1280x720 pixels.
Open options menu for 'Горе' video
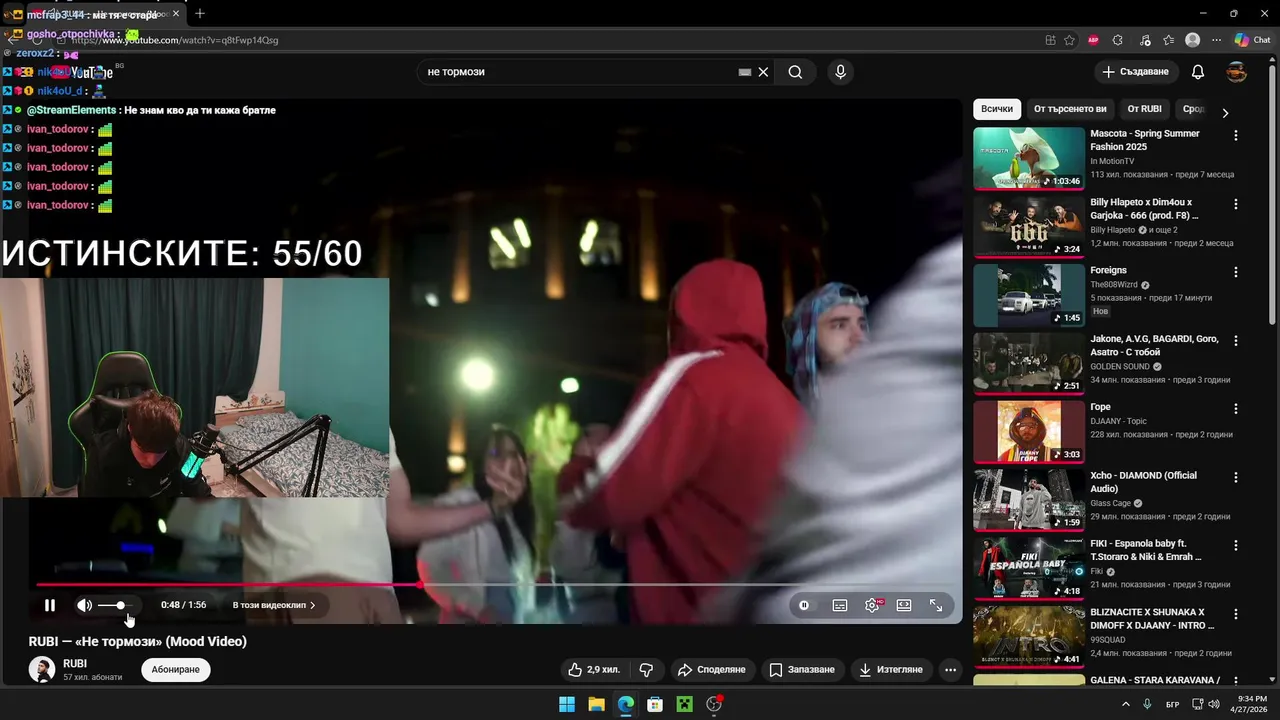1236,409
